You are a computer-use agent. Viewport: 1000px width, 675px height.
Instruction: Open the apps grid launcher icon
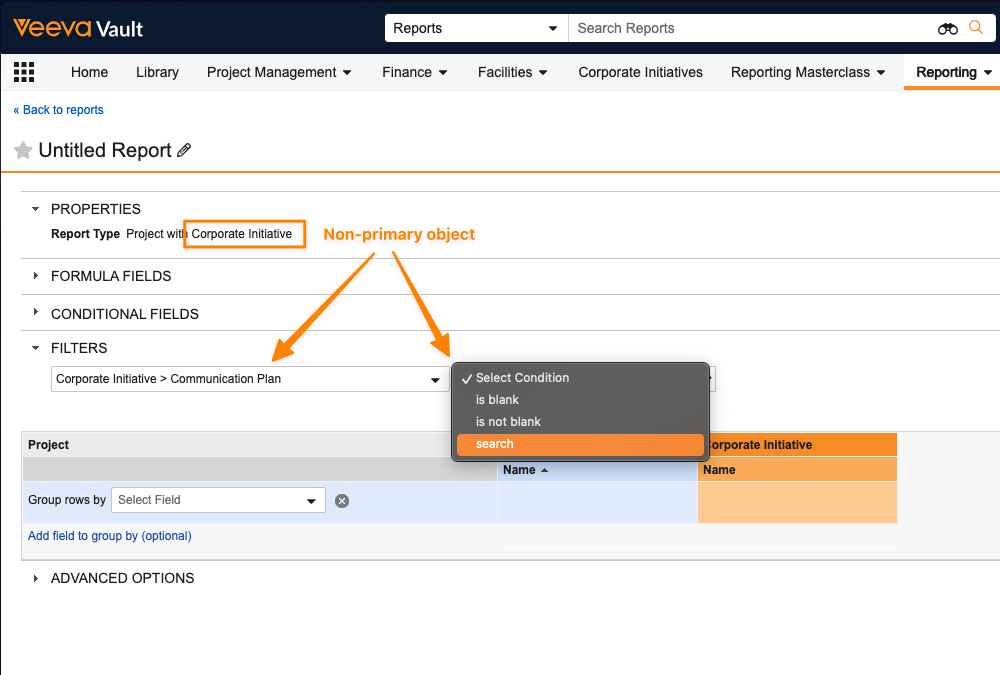click(x=24, y=72)
